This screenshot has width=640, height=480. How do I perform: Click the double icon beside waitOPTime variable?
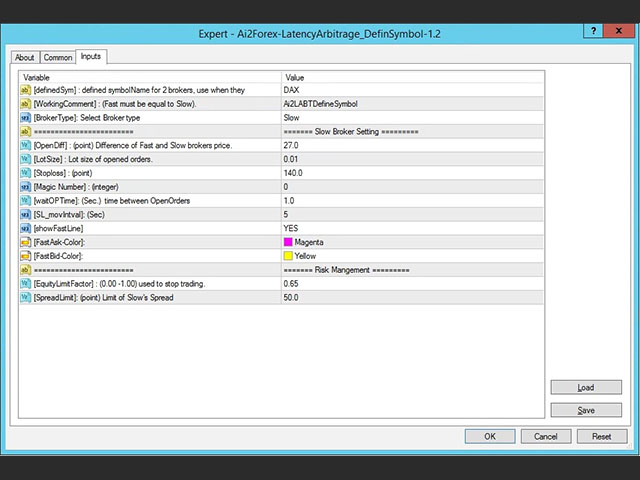point(25,201)
